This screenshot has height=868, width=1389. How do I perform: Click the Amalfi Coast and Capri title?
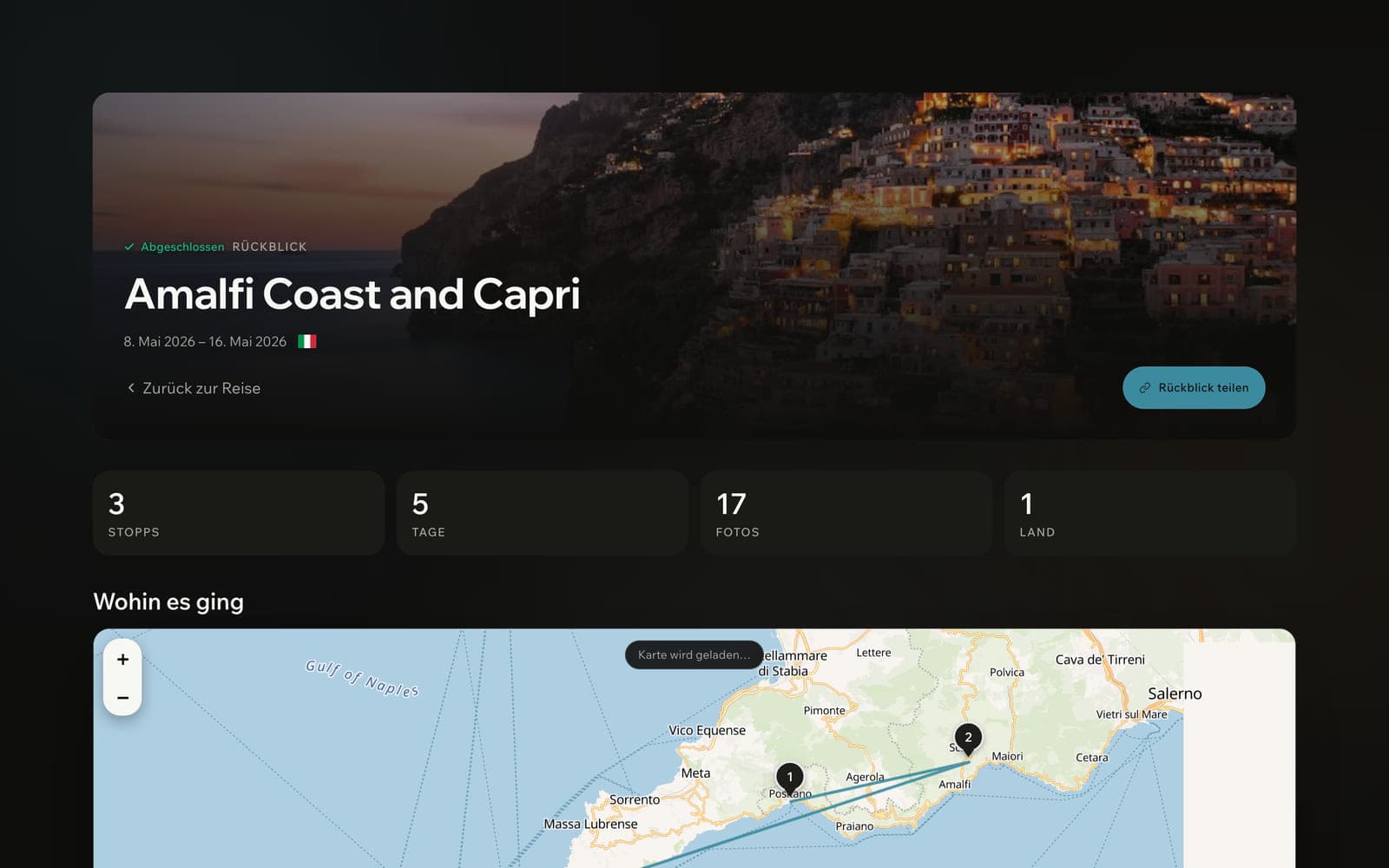(352, 294)
